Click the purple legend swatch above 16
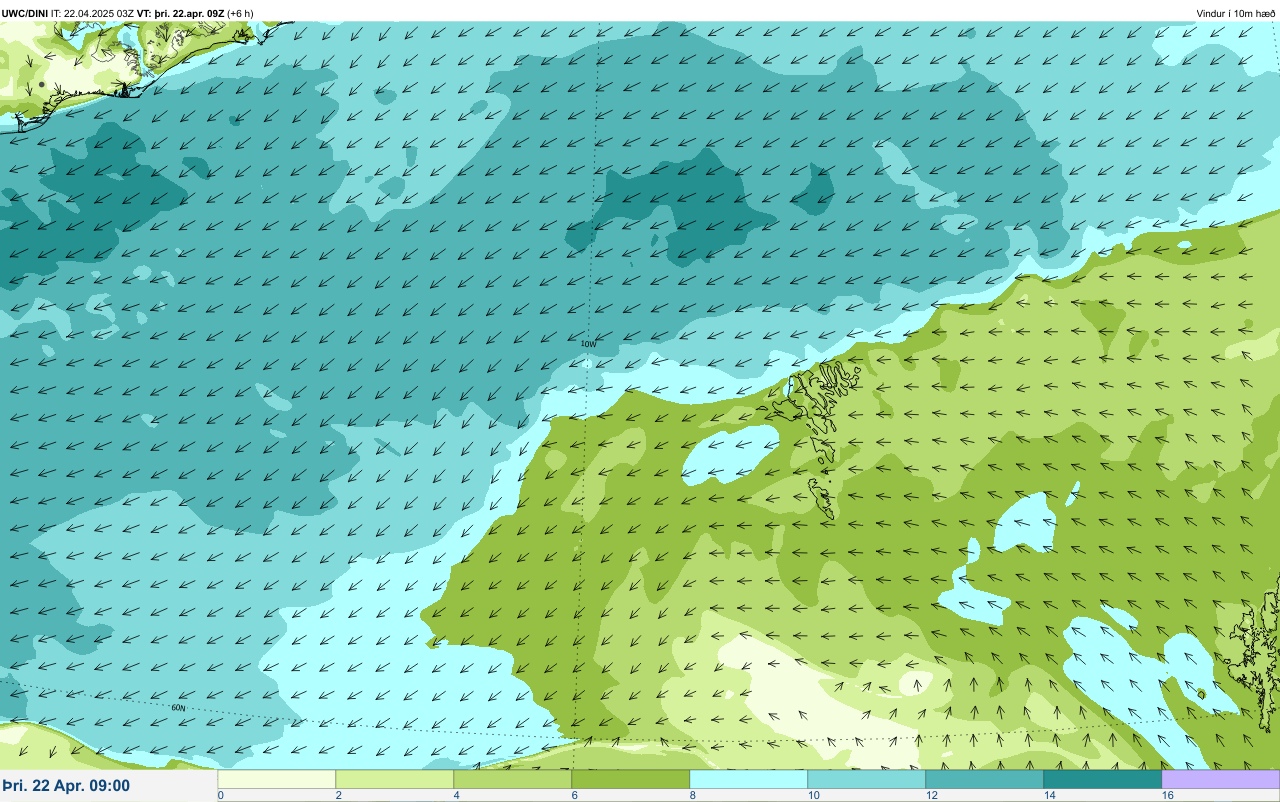 [1220, 779]
